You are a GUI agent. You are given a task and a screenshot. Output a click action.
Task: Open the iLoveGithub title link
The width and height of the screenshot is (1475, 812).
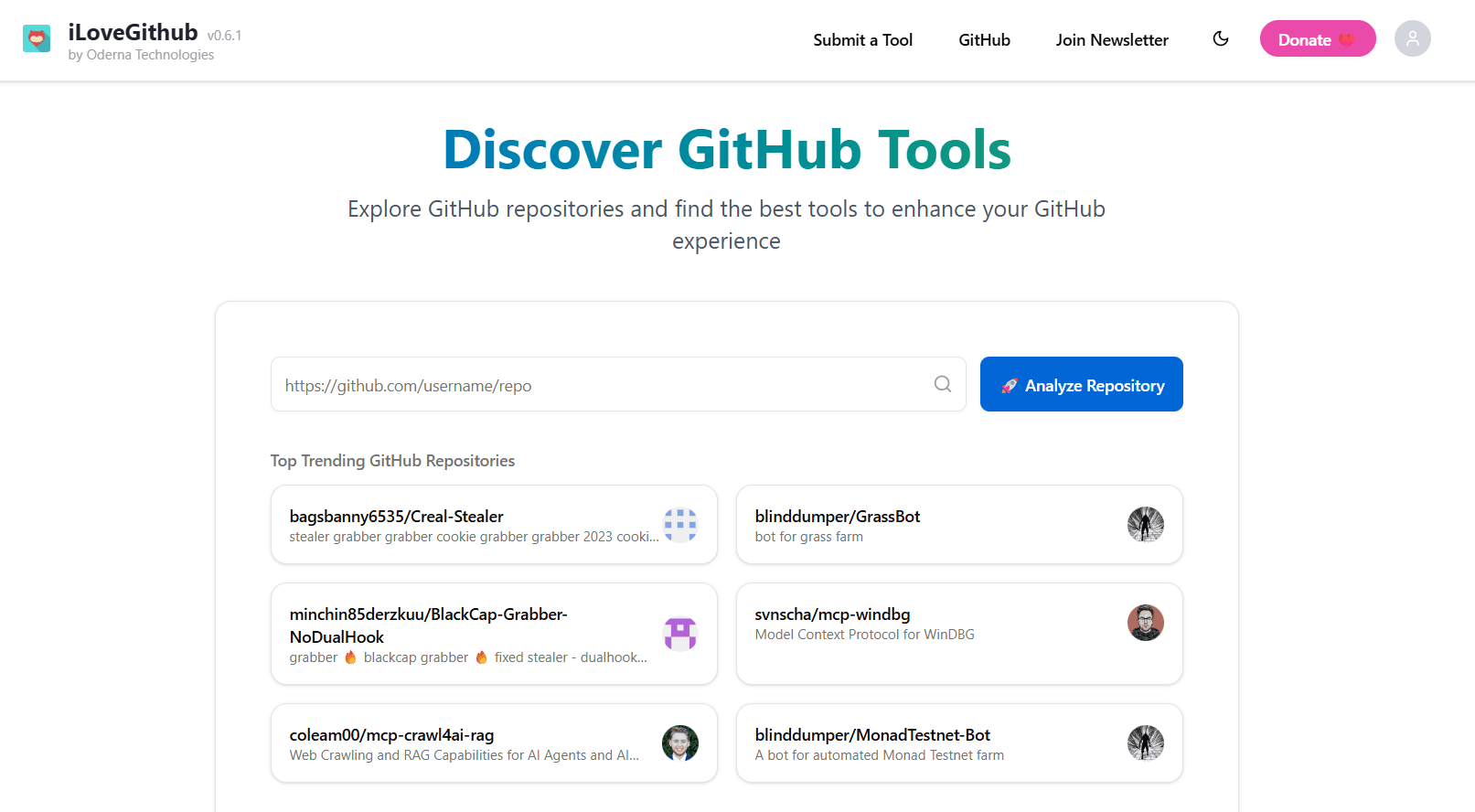pos(133,32)
